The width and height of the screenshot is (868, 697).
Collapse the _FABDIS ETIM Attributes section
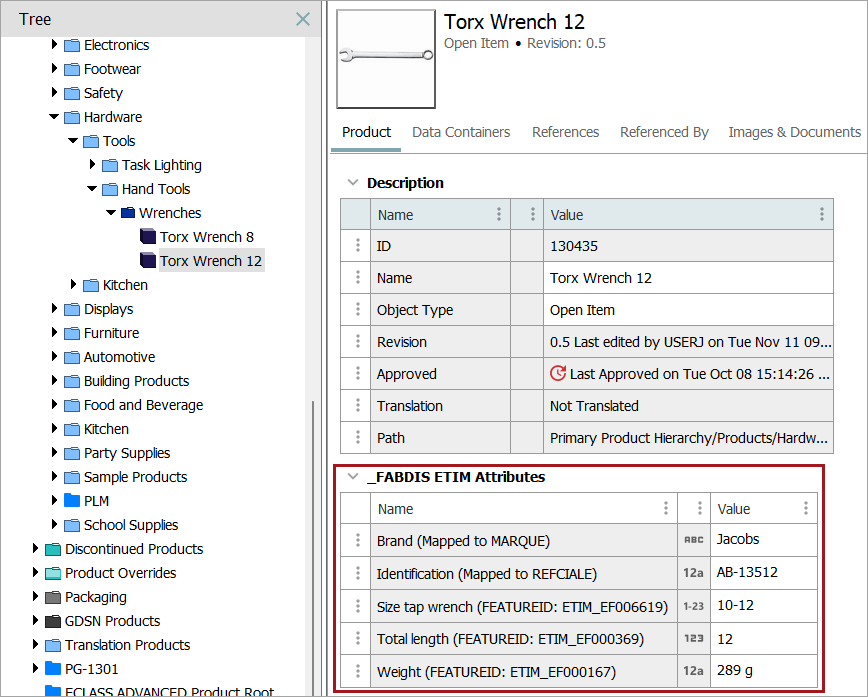pos(353,476)
